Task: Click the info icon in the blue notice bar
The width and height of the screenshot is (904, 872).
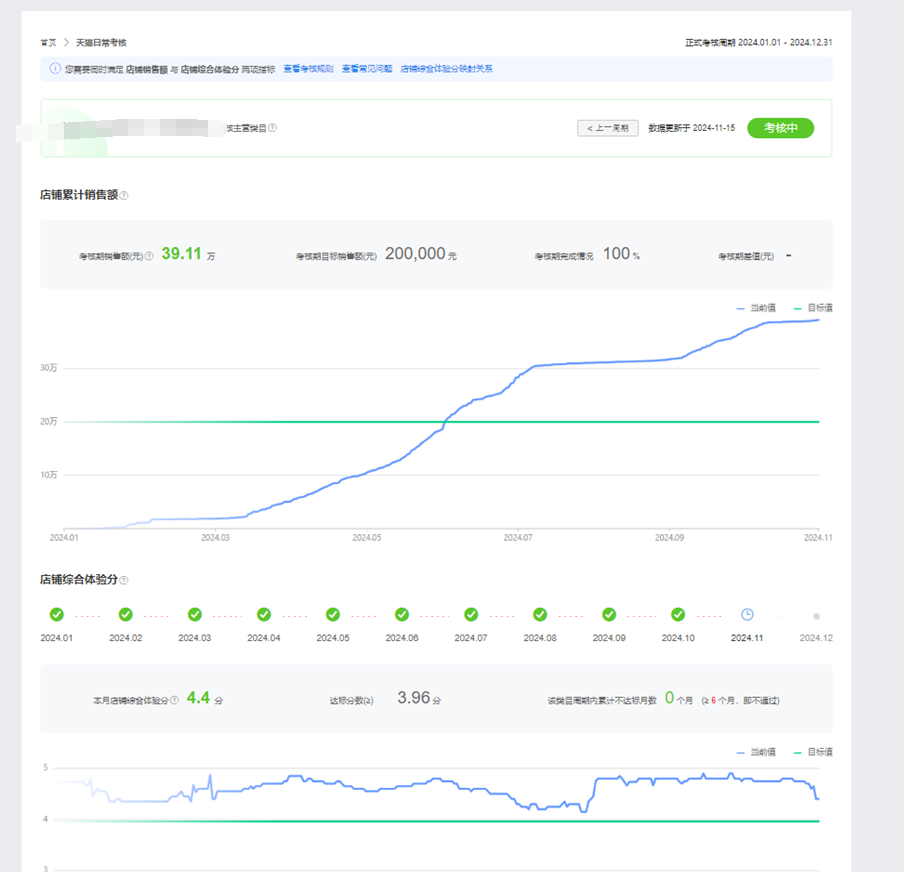Action: click(55, 69)
